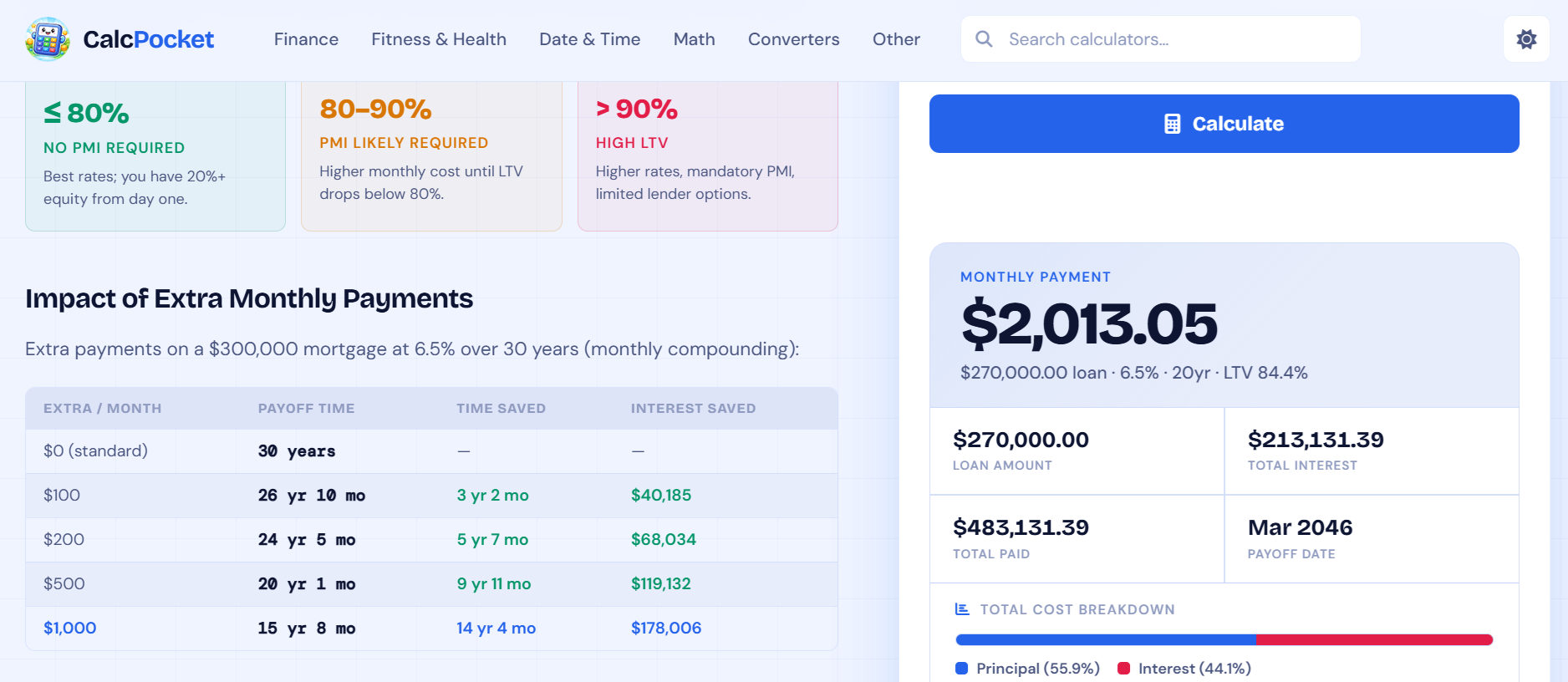Click the blue Principal legend swatch

coord(961,669)
